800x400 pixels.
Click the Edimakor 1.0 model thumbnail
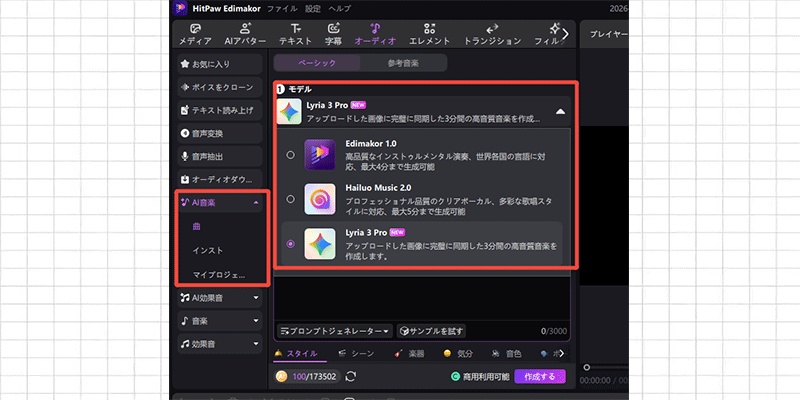(320, 155)
